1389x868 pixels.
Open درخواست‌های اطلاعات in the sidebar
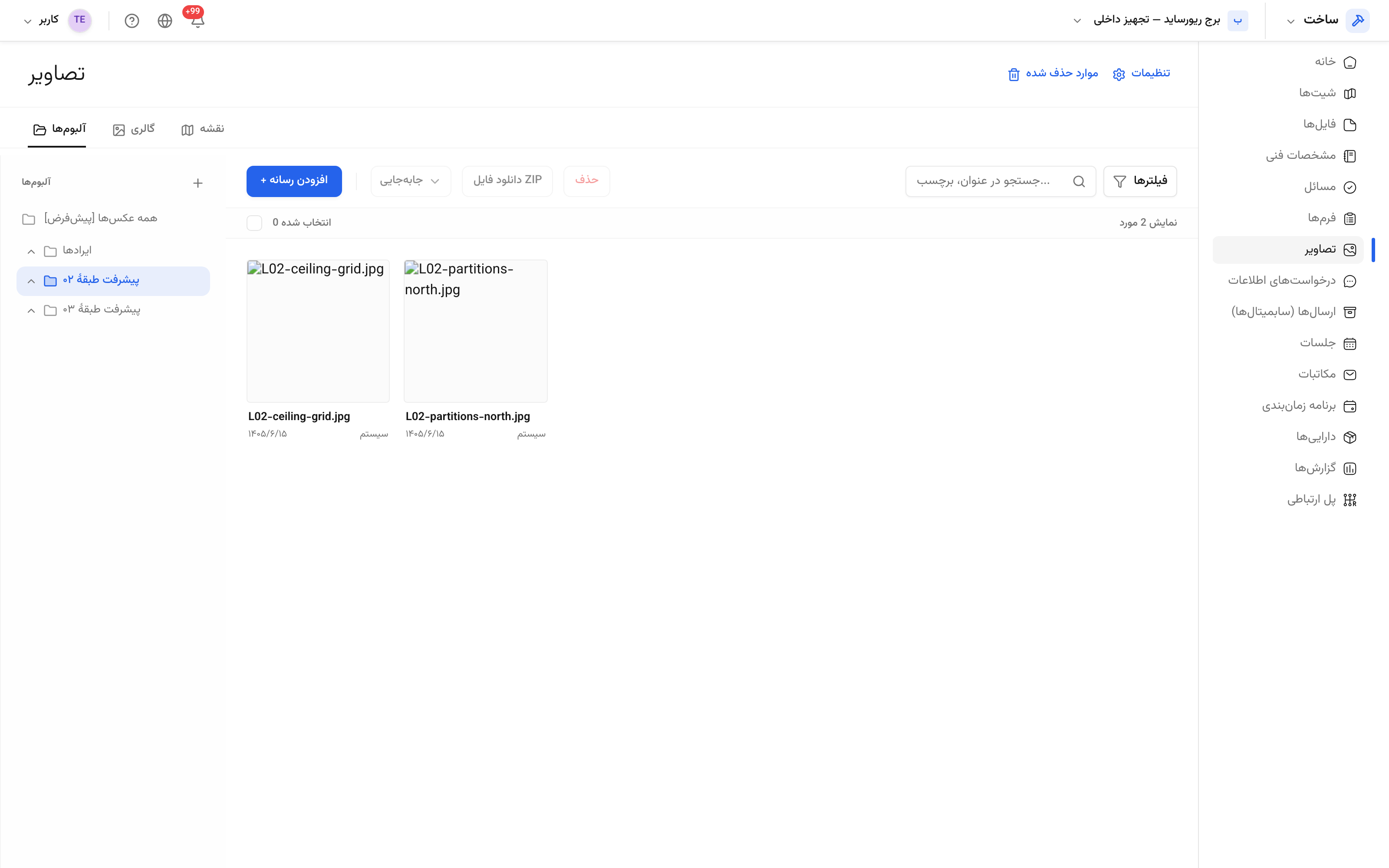click(1287, 281)
